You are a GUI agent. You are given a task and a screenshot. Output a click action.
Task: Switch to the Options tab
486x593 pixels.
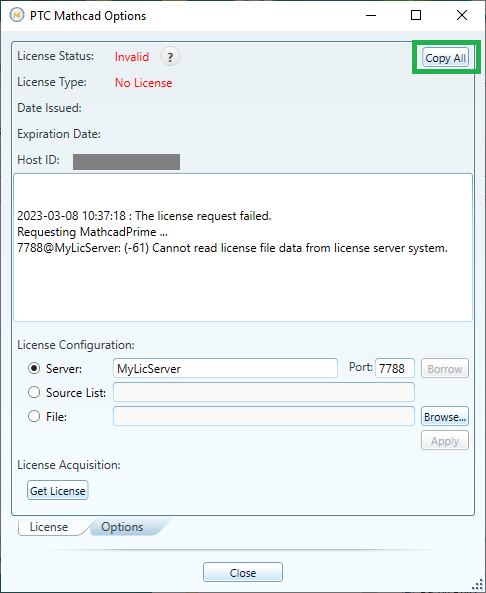pyautogui.click(x=122, y=527)
